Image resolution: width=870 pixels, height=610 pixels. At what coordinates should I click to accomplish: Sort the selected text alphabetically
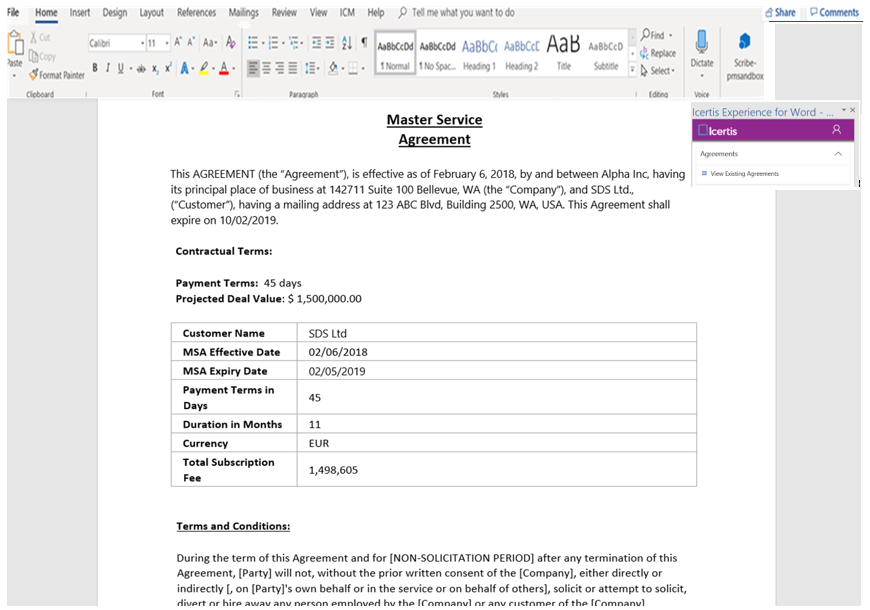click(347, 43)
